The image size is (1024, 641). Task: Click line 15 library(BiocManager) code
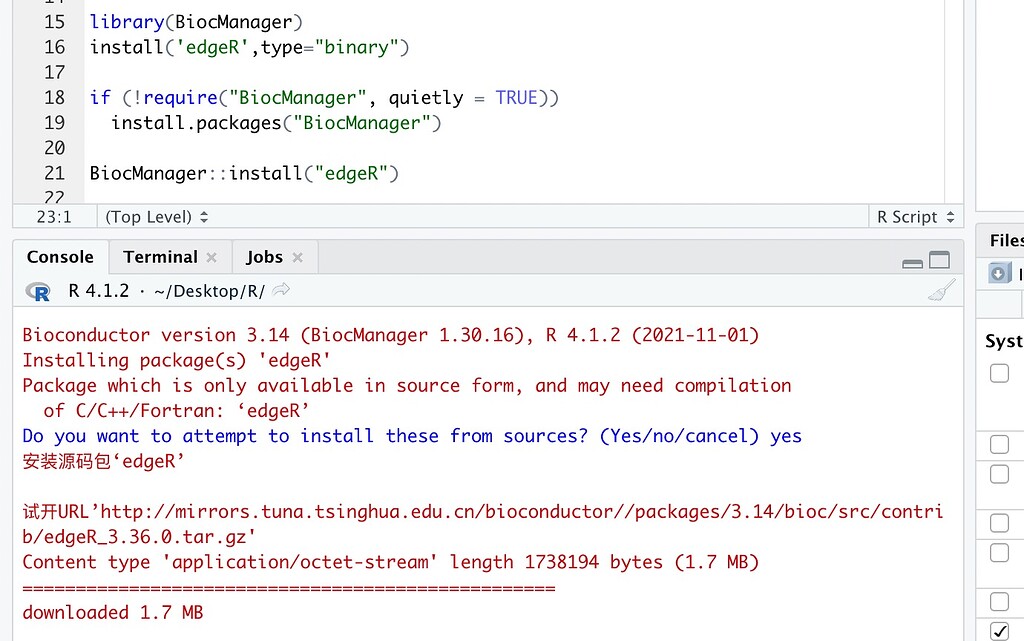pos(197,22)
